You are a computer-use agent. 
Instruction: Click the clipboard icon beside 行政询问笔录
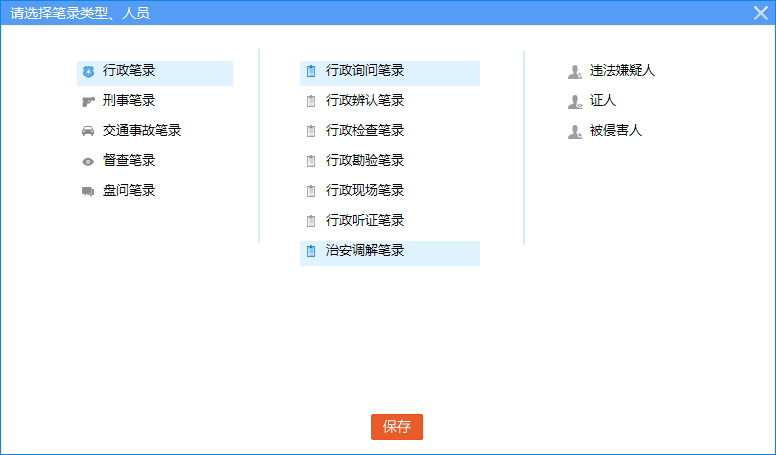[x=311, y=71]
